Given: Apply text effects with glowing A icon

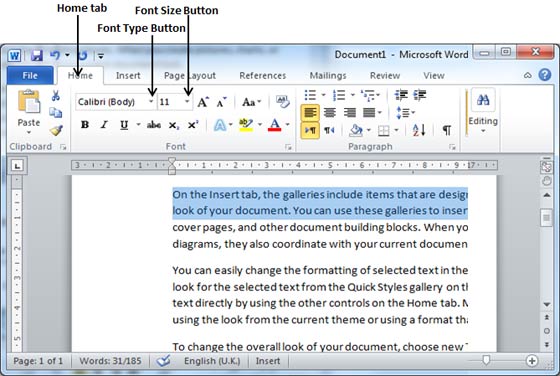Looking at the screenshot, I should [220, 125].
